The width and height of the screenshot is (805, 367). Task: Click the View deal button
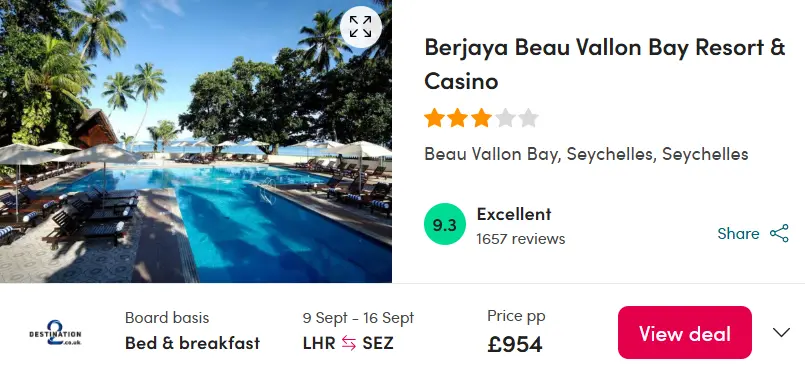(684, 333)
